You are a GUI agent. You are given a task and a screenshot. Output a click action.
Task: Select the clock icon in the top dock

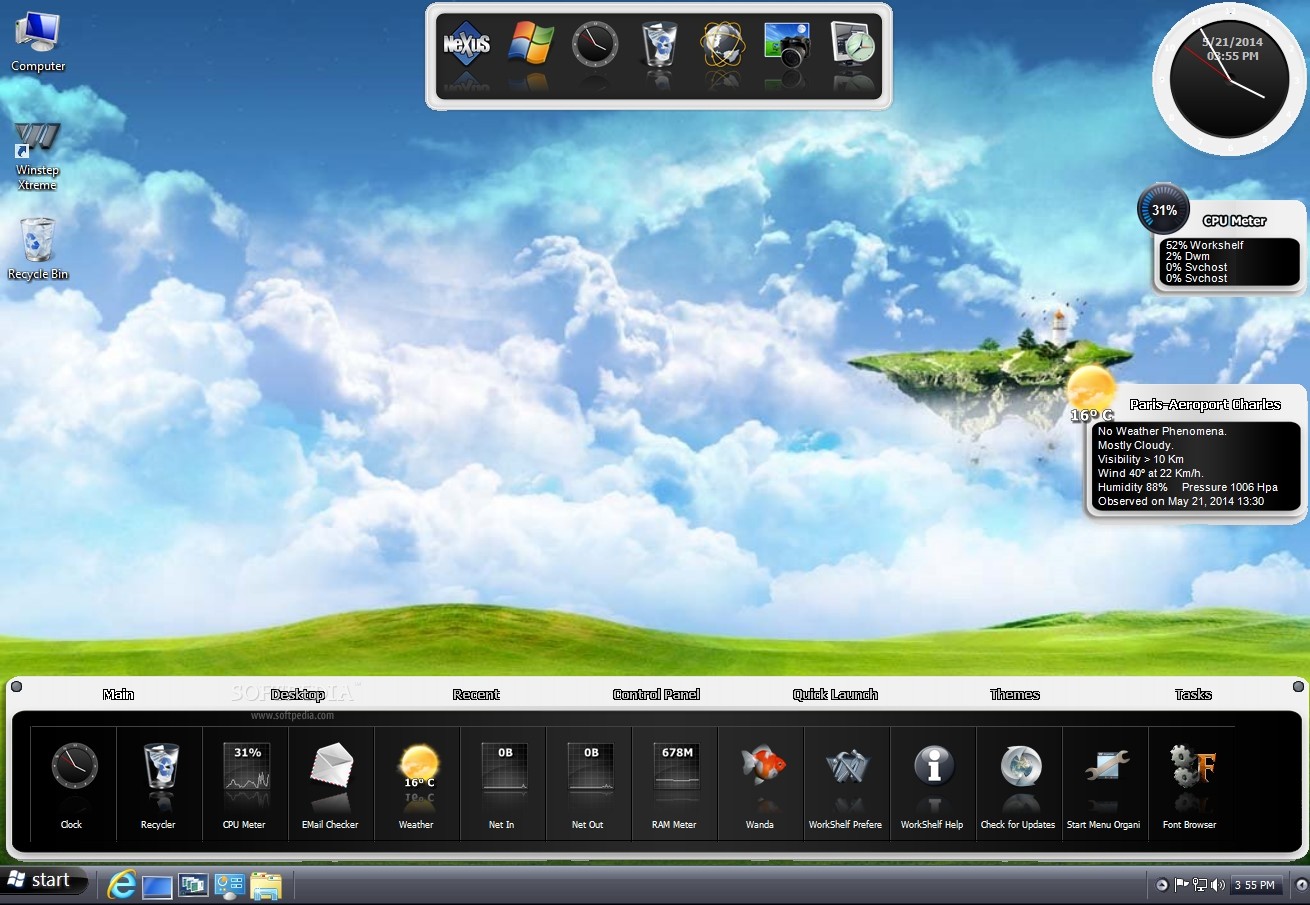pyautogui.click(x=595, y=44)
